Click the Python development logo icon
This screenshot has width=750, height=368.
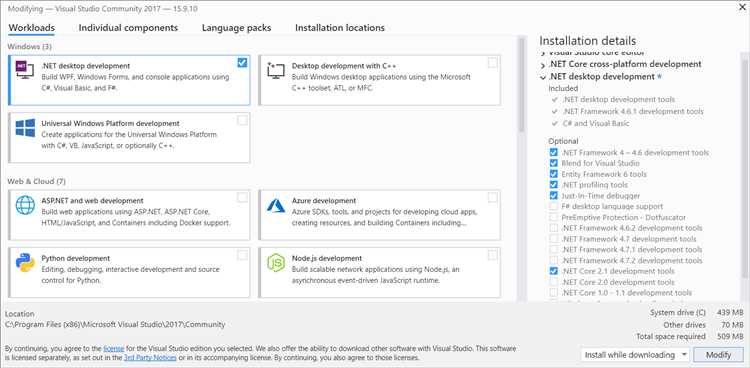tap(25, 262)
